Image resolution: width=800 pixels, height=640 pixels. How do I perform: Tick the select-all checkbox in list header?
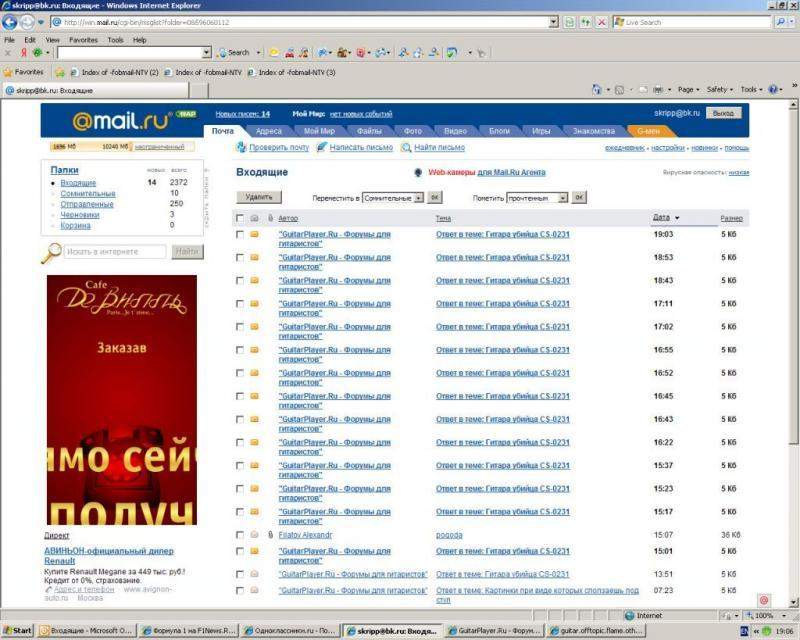239,218
